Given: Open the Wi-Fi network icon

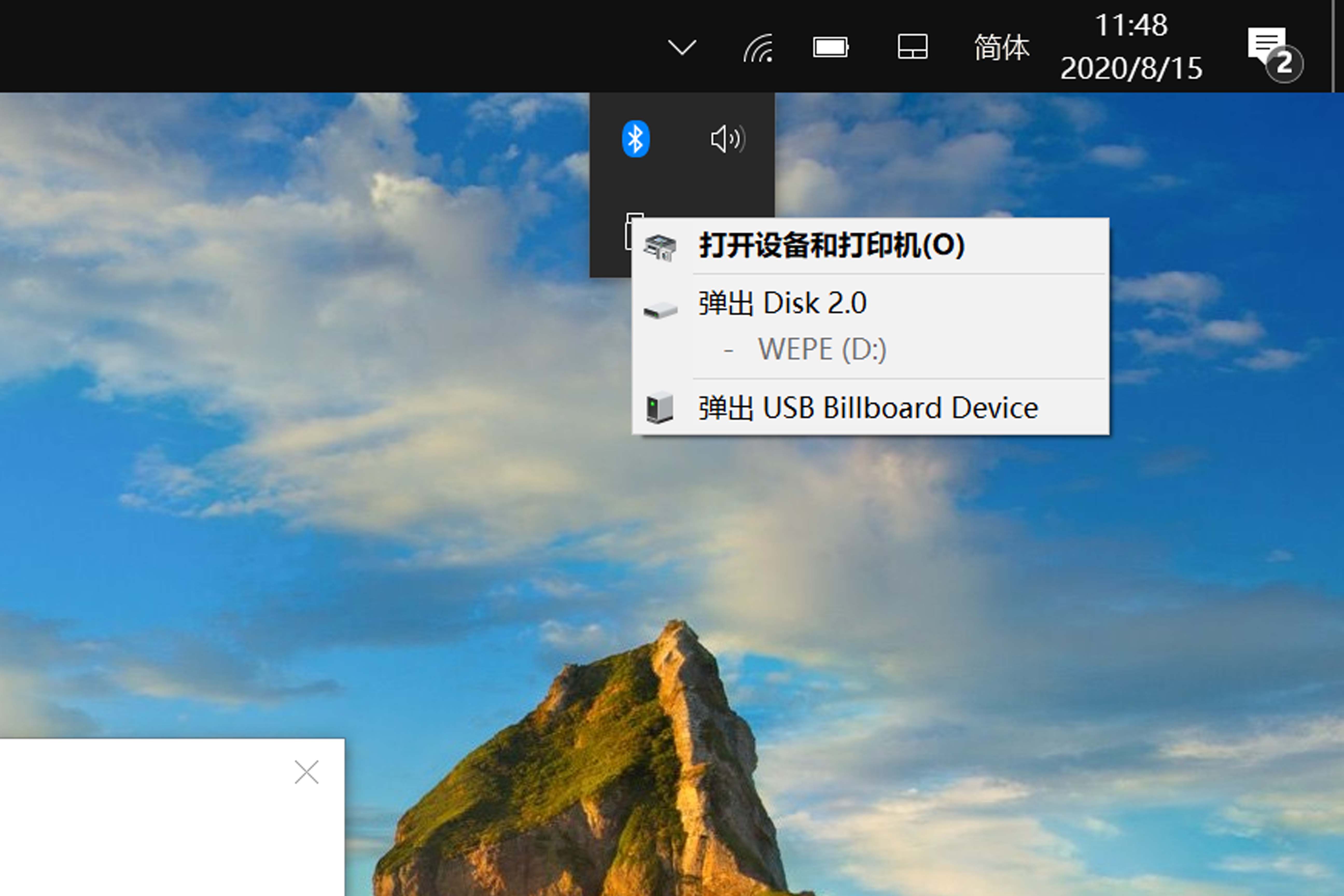Looking at the screenshot, I should [758, 48].
